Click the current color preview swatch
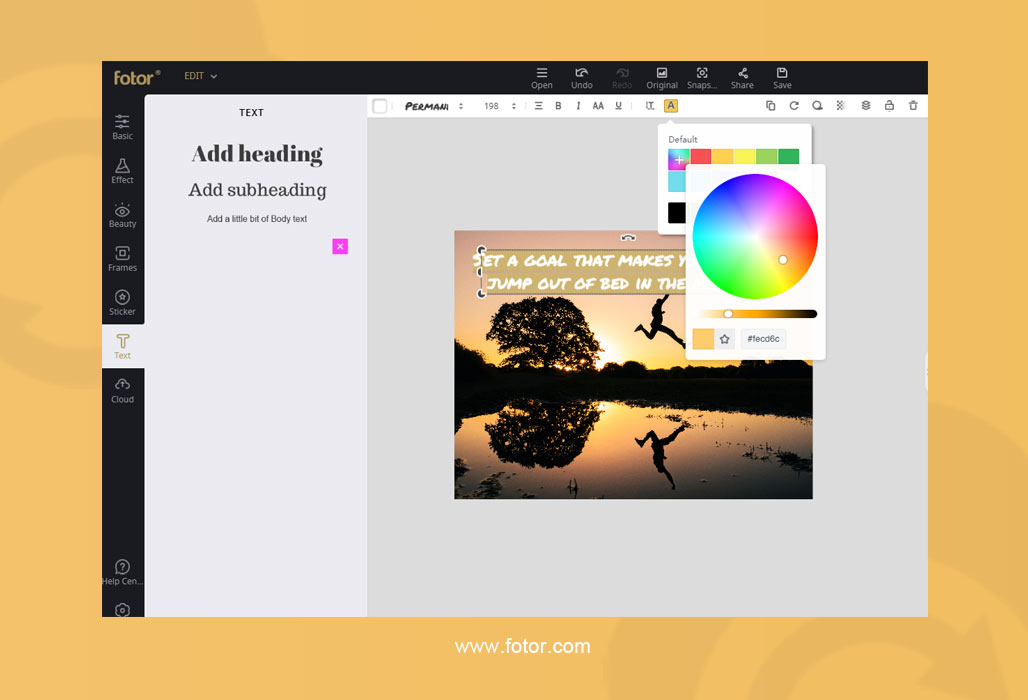Viewport: 1028px width, 700px height. [x=703, y=339]
